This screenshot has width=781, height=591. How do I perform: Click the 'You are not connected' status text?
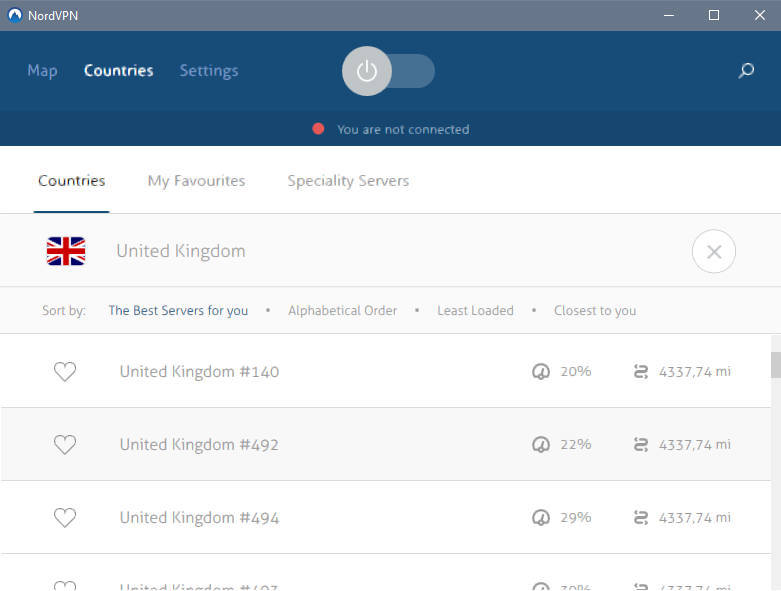tap(403, 129)
